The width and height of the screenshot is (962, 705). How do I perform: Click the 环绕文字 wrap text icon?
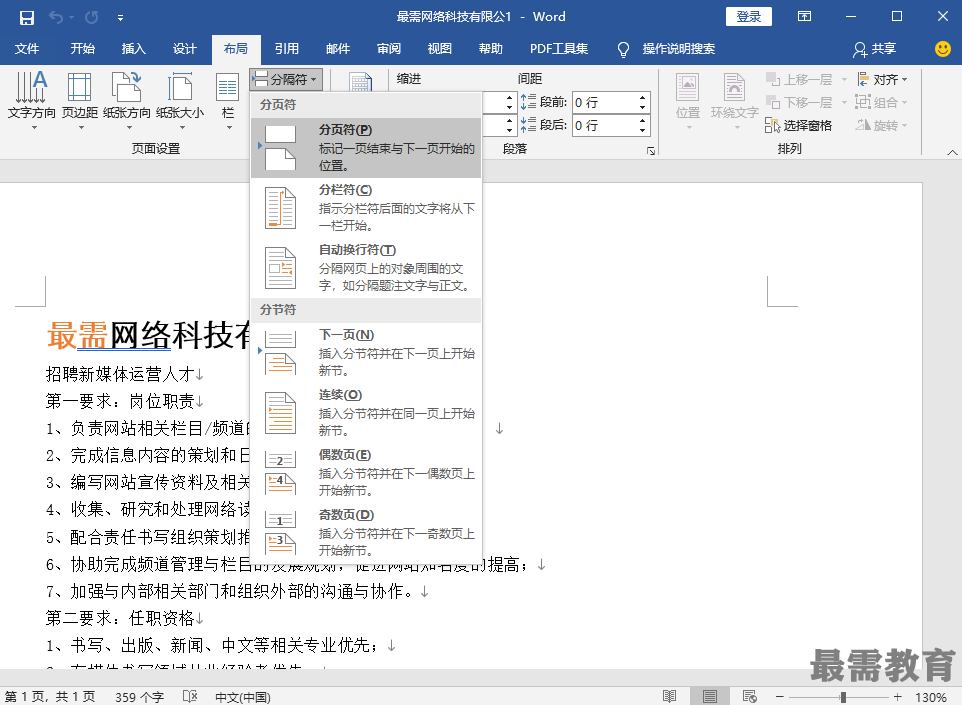click(x=734, y=101)
